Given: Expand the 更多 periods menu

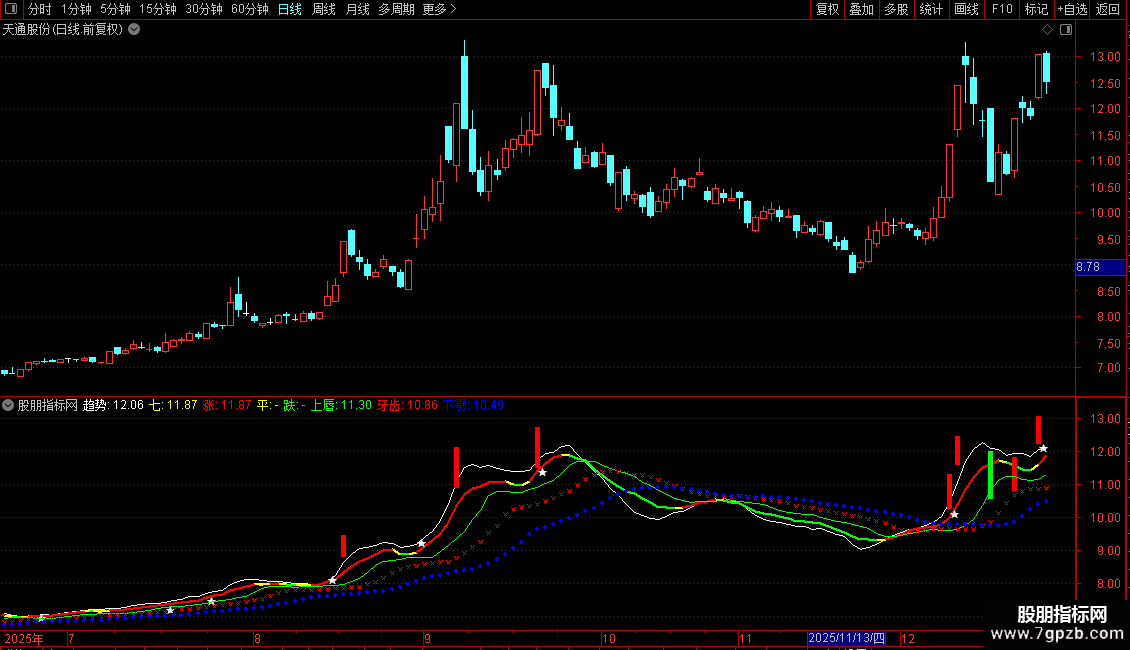Looking at the screenshot, I should (x=439, y=9).
